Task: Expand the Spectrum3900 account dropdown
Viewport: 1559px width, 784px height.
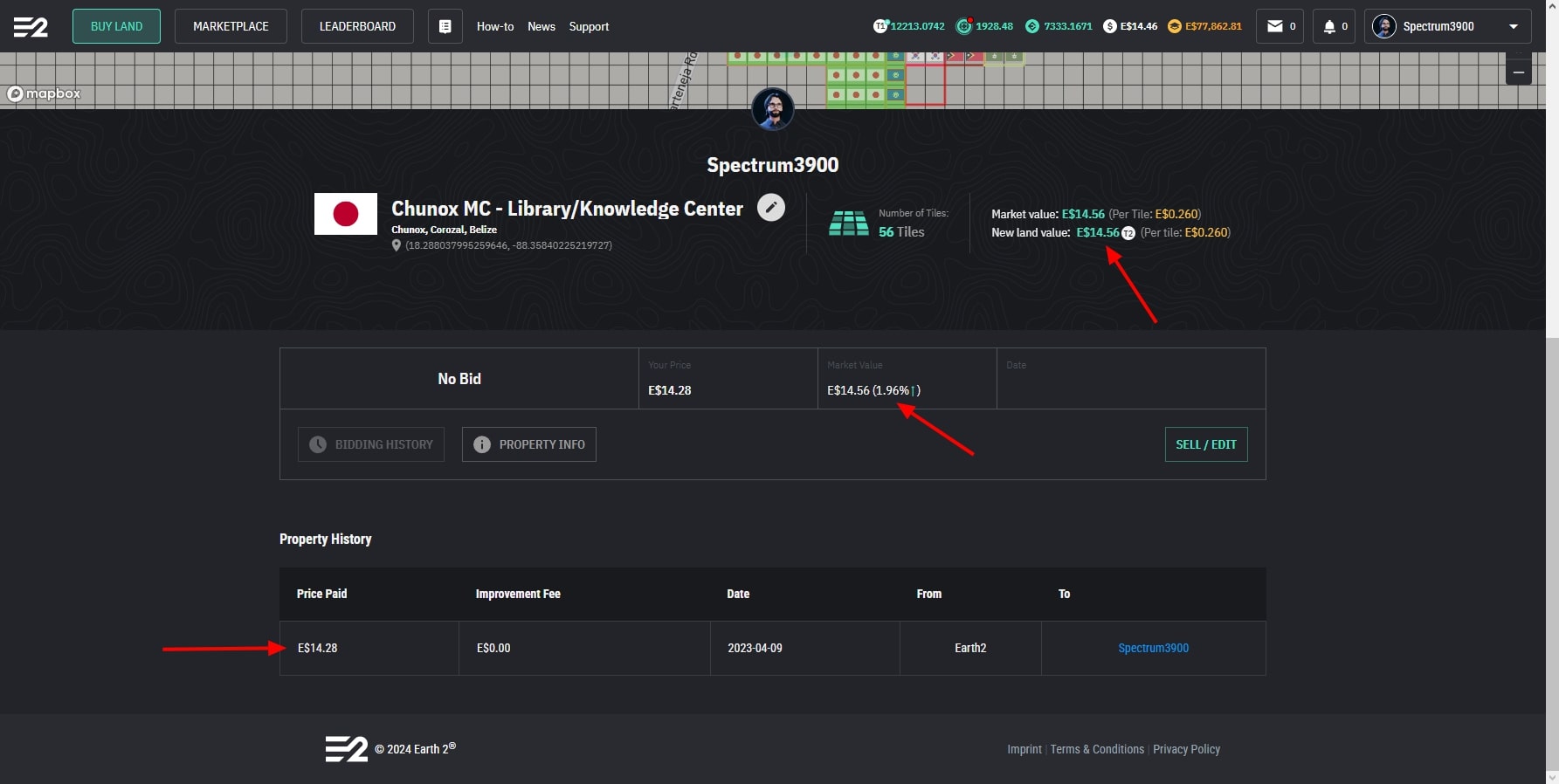Action: (1513, 26)
